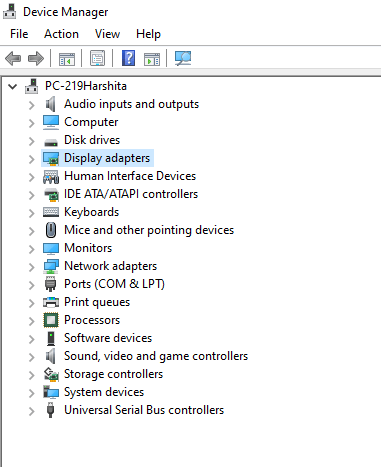
Task: Expand the Keyboards chevron
Action: coord(31,213)
